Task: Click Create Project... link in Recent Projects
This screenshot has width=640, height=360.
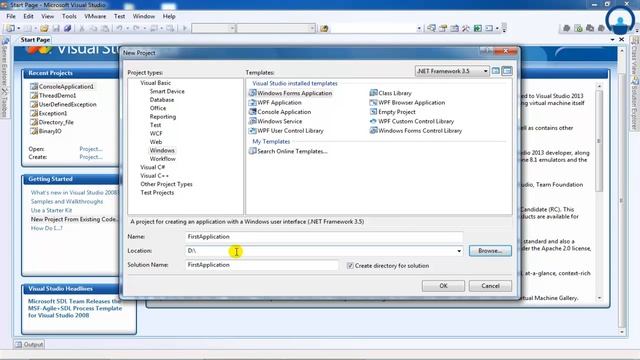Action: [x=91, y=157]
